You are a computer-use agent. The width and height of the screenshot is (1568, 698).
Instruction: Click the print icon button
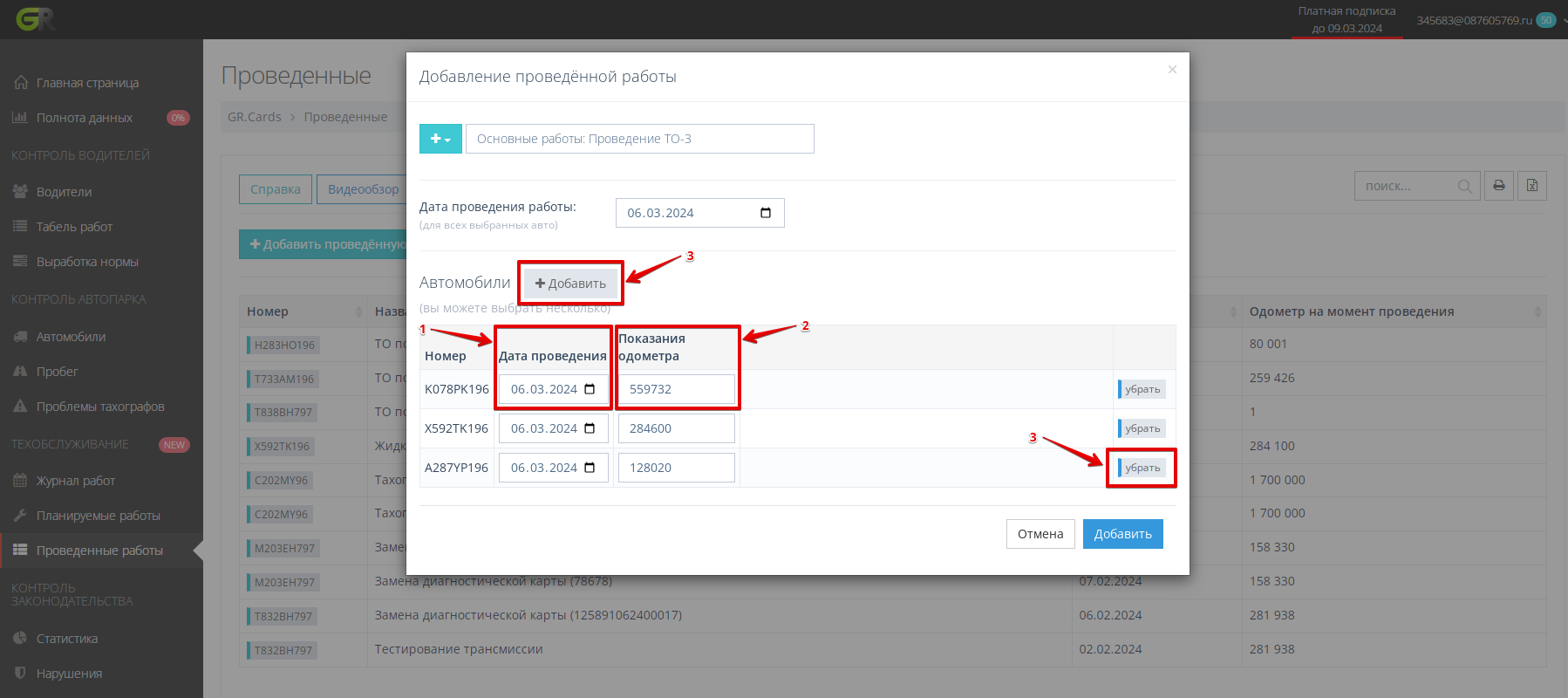coord(1499,186)
